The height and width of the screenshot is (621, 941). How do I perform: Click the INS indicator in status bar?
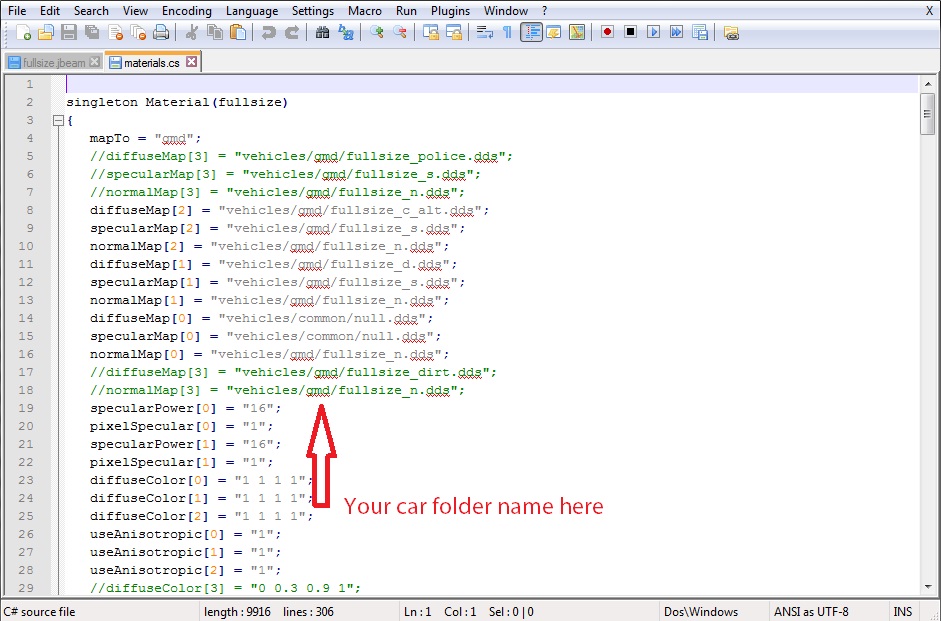coord(903,611)
